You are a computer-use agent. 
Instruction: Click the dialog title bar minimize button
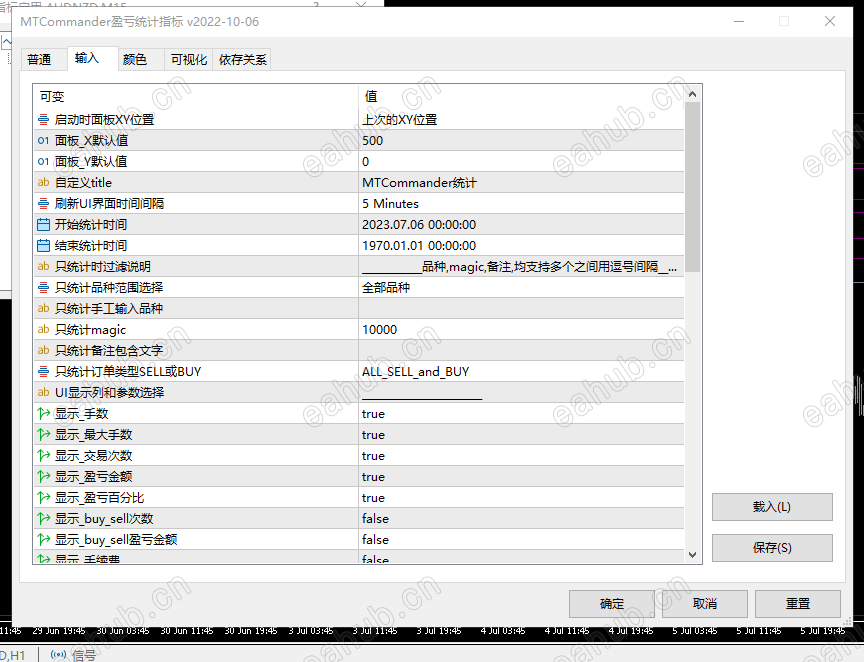click(x=739, y=21)
